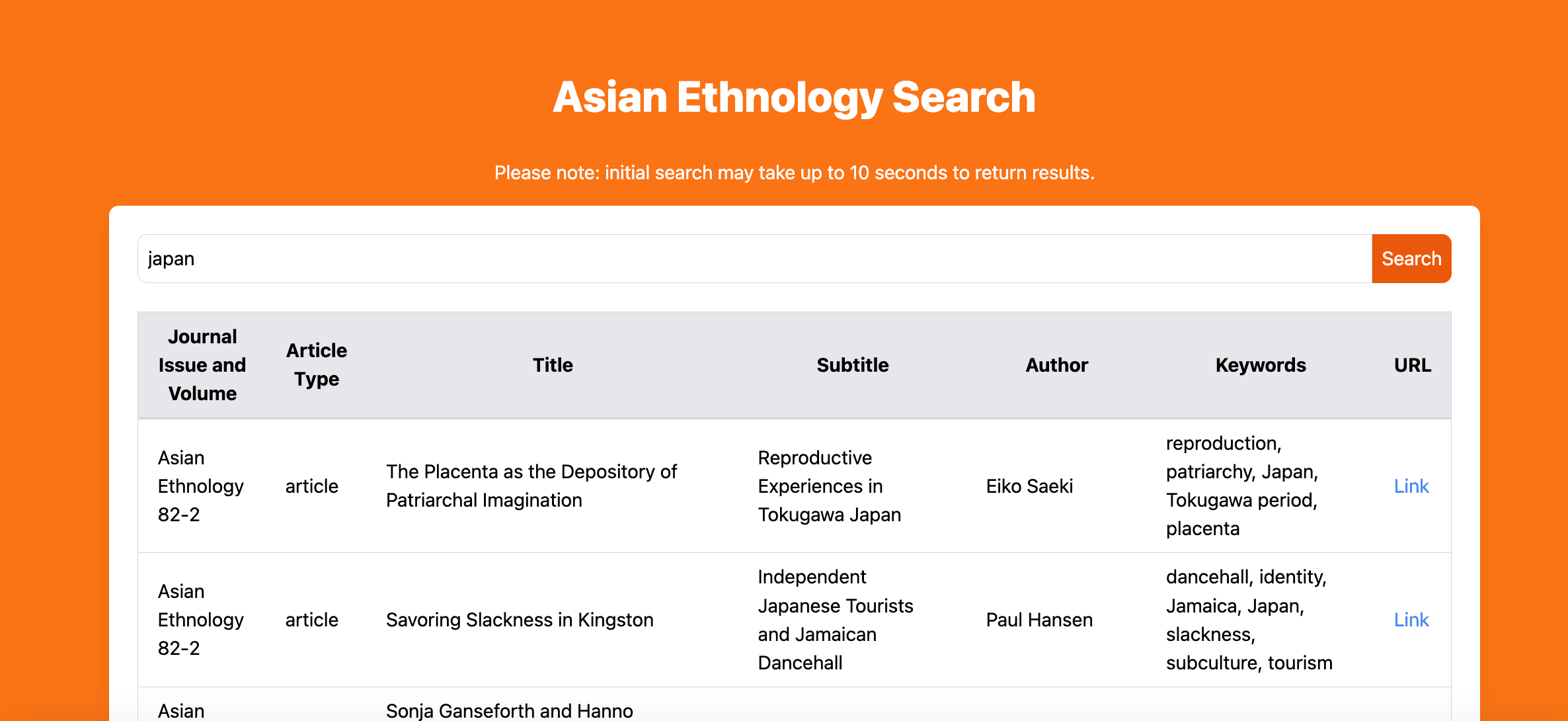Click the 'URL' column header
Viewport: 1568px width, 721px height.
tap(1413, 365)
